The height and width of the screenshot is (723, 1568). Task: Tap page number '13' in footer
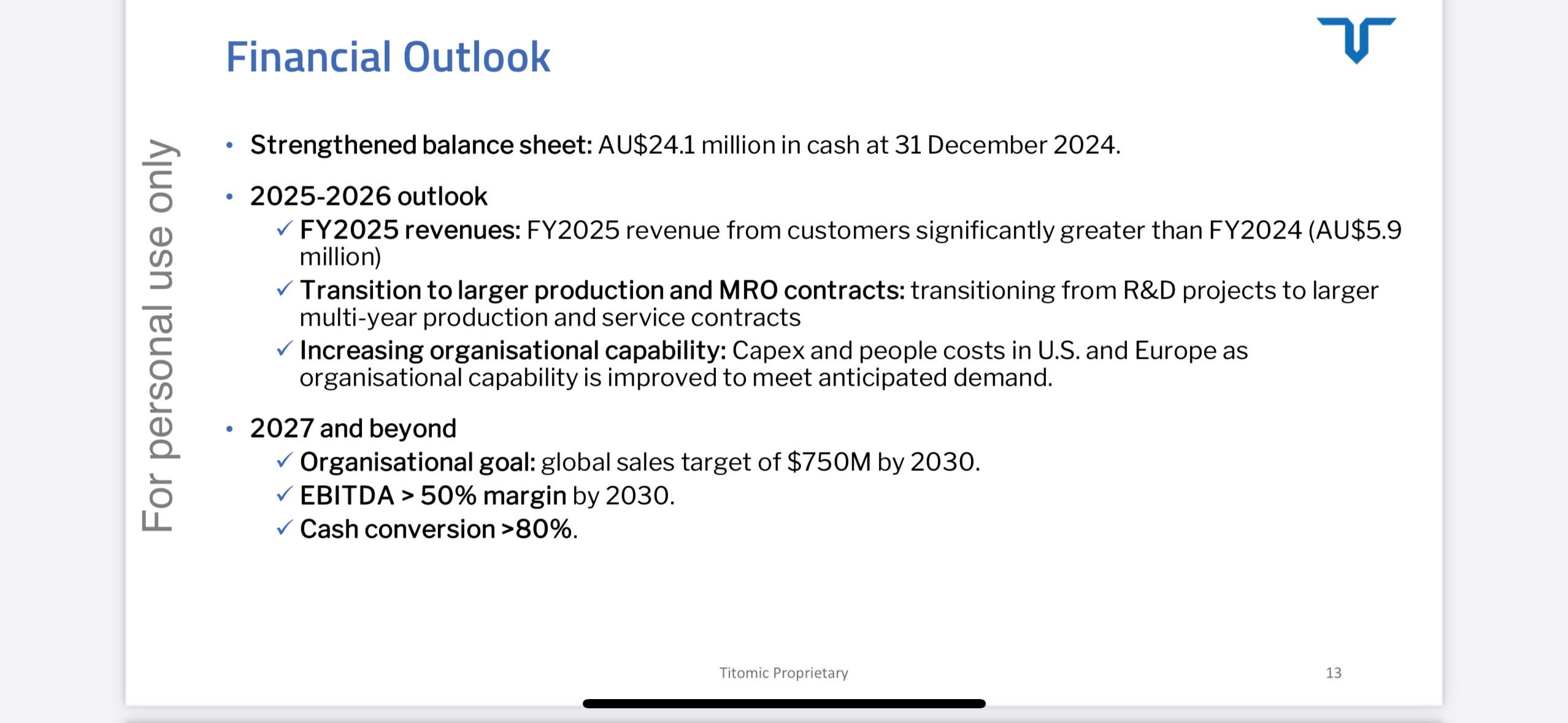[1333, 673]
